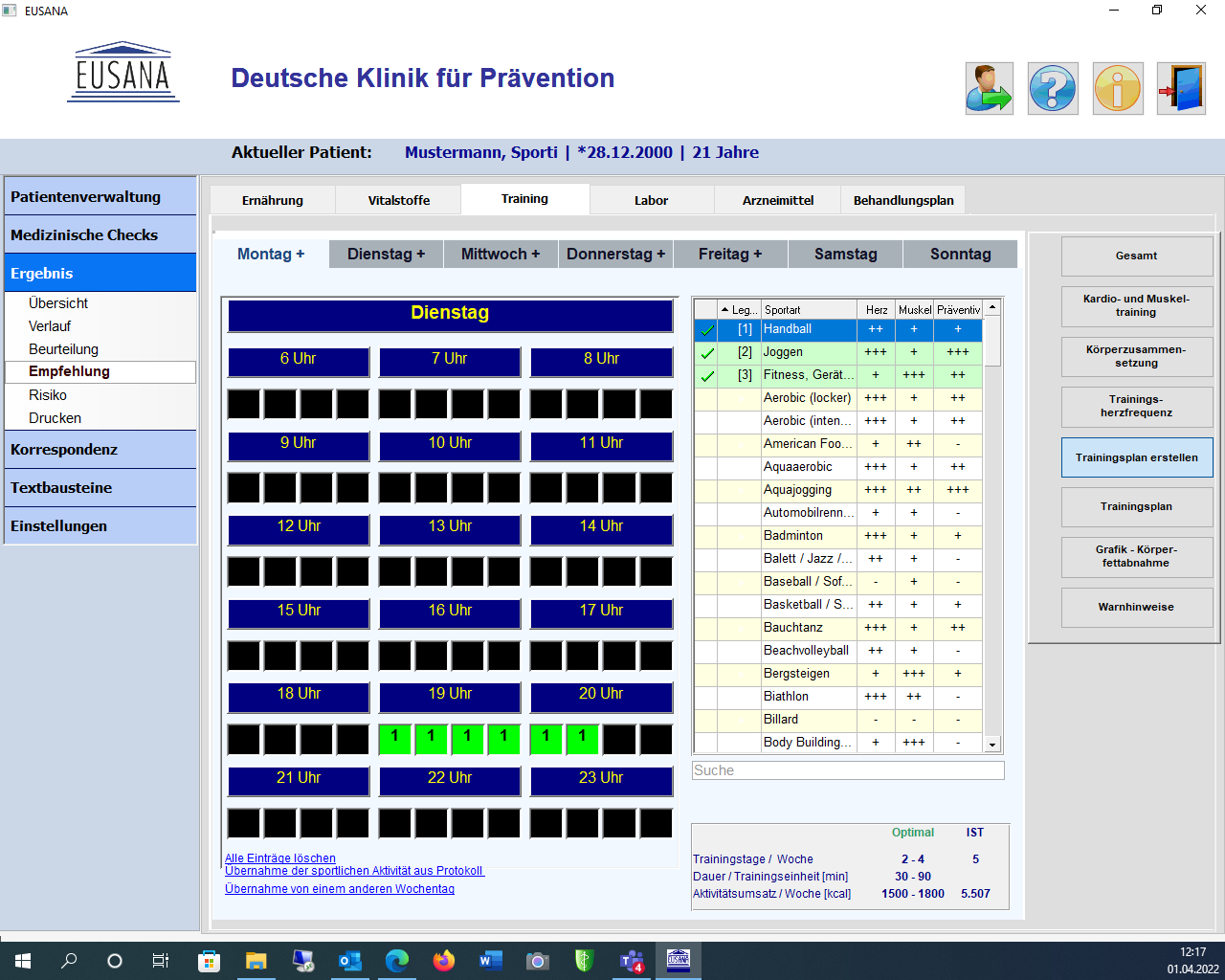Screen dimensions: 1225x980
Task: Toggle checkbox for Bauchtanz row
Action: point(706,628)
